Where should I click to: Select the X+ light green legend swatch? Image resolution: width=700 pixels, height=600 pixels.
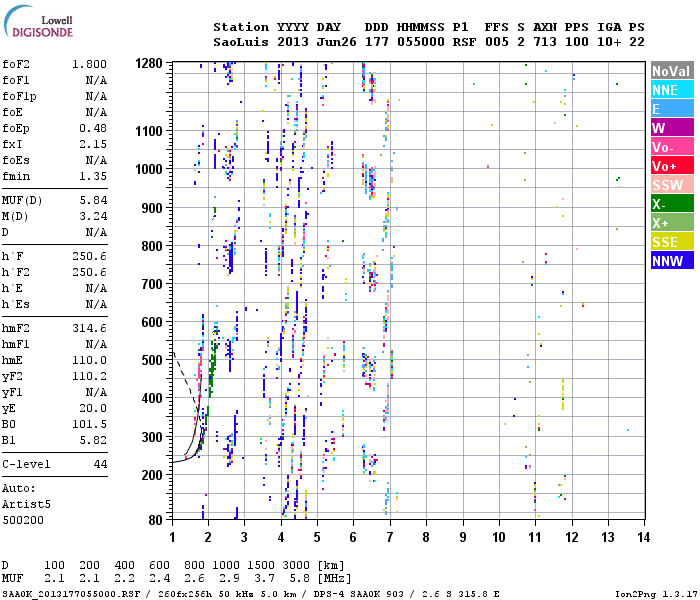[x=672, y=223]
